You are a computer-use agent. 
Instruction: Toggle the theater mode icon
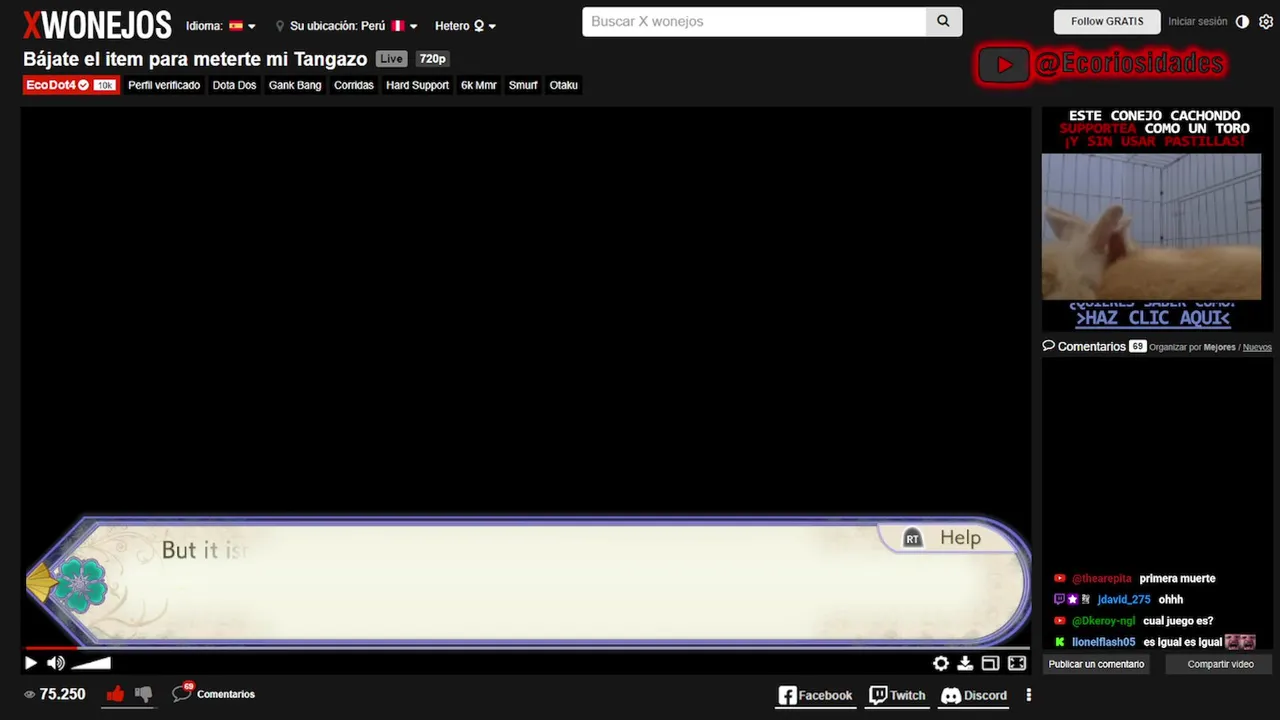pyautogui.click(x=990, y=663)
